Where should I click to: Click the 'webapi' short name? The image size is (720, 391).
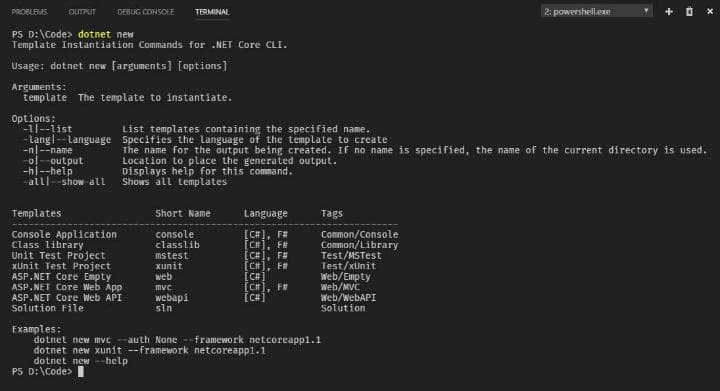(172, 298)
